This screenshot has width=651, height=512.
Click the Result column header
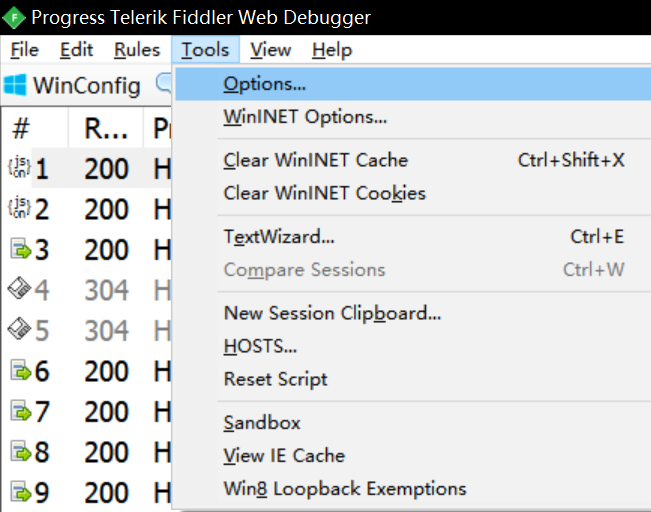click(x=105, y=128)
